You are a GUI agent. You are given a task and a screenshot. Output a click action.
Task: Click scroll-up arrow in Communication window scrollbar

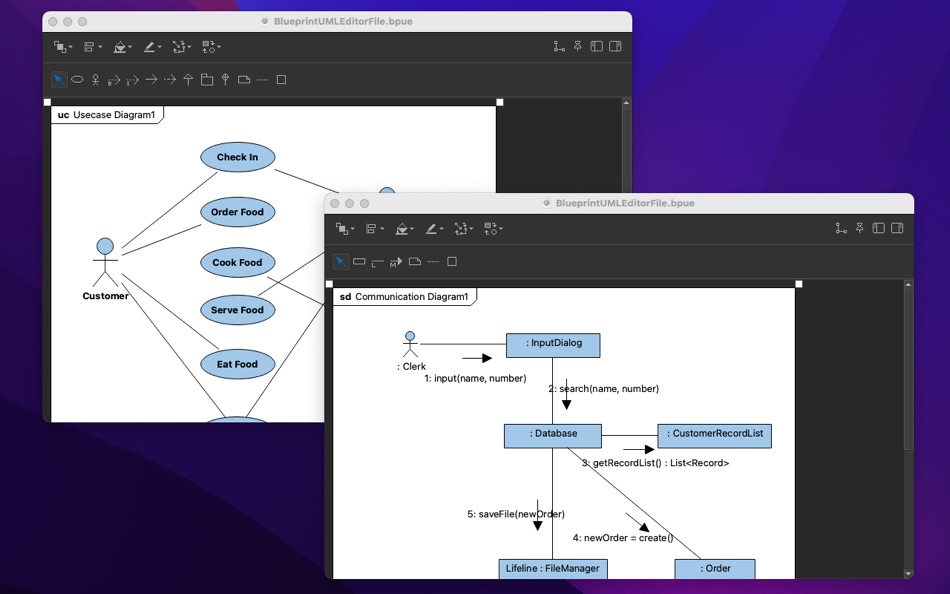coord(908,284)
